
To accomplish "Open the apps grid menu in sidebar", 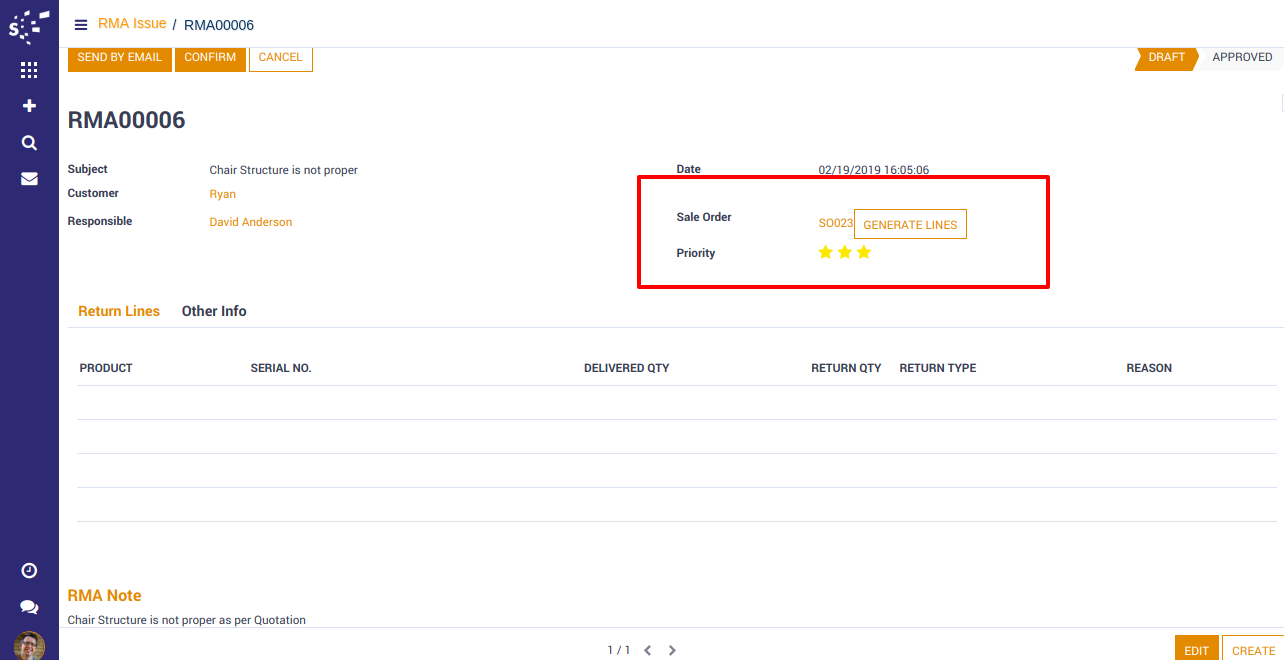I will (x=29, y=70).
